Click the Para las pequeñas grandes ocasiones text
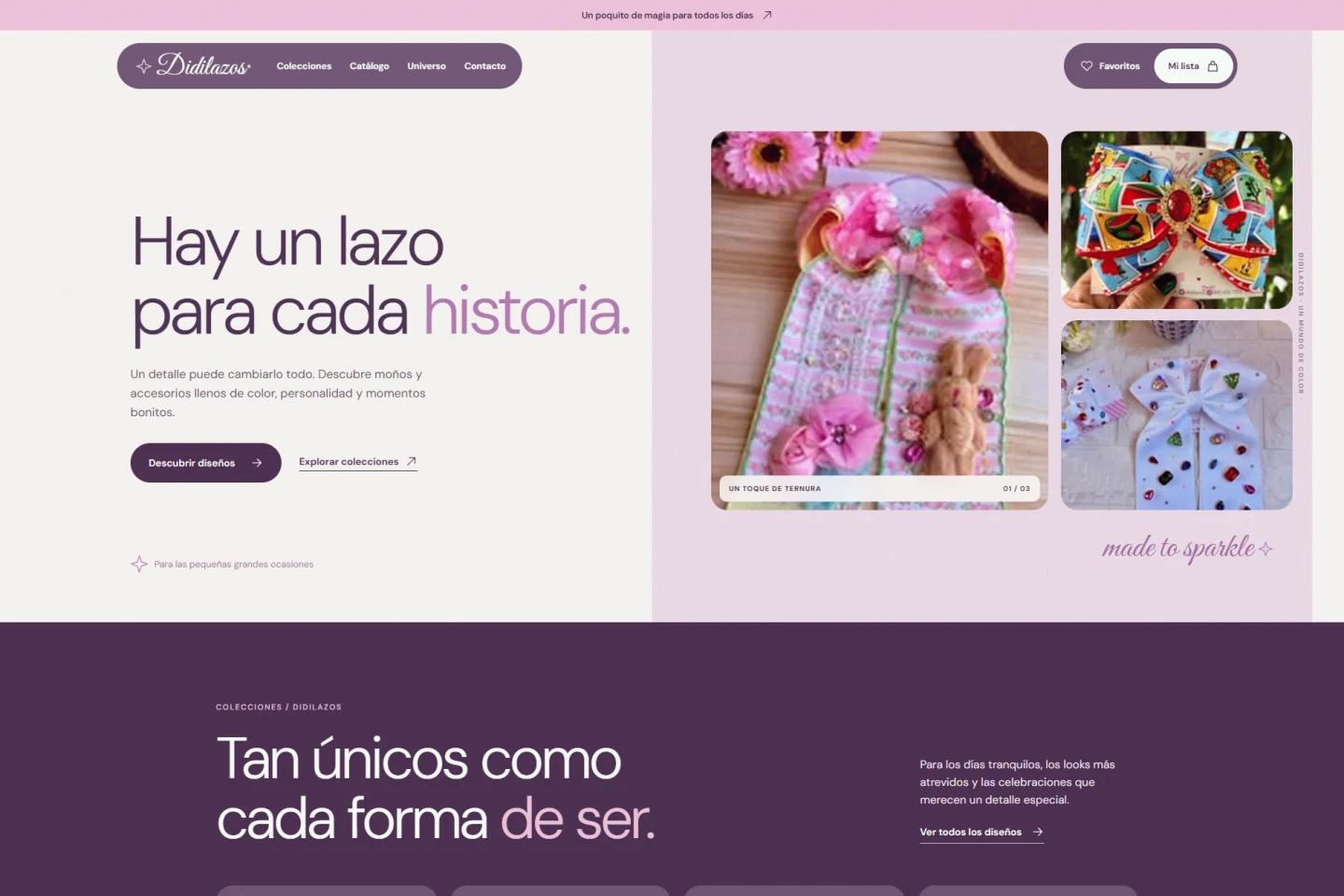The width and height of the screenshot is (1344, 896). click(233, 565)
